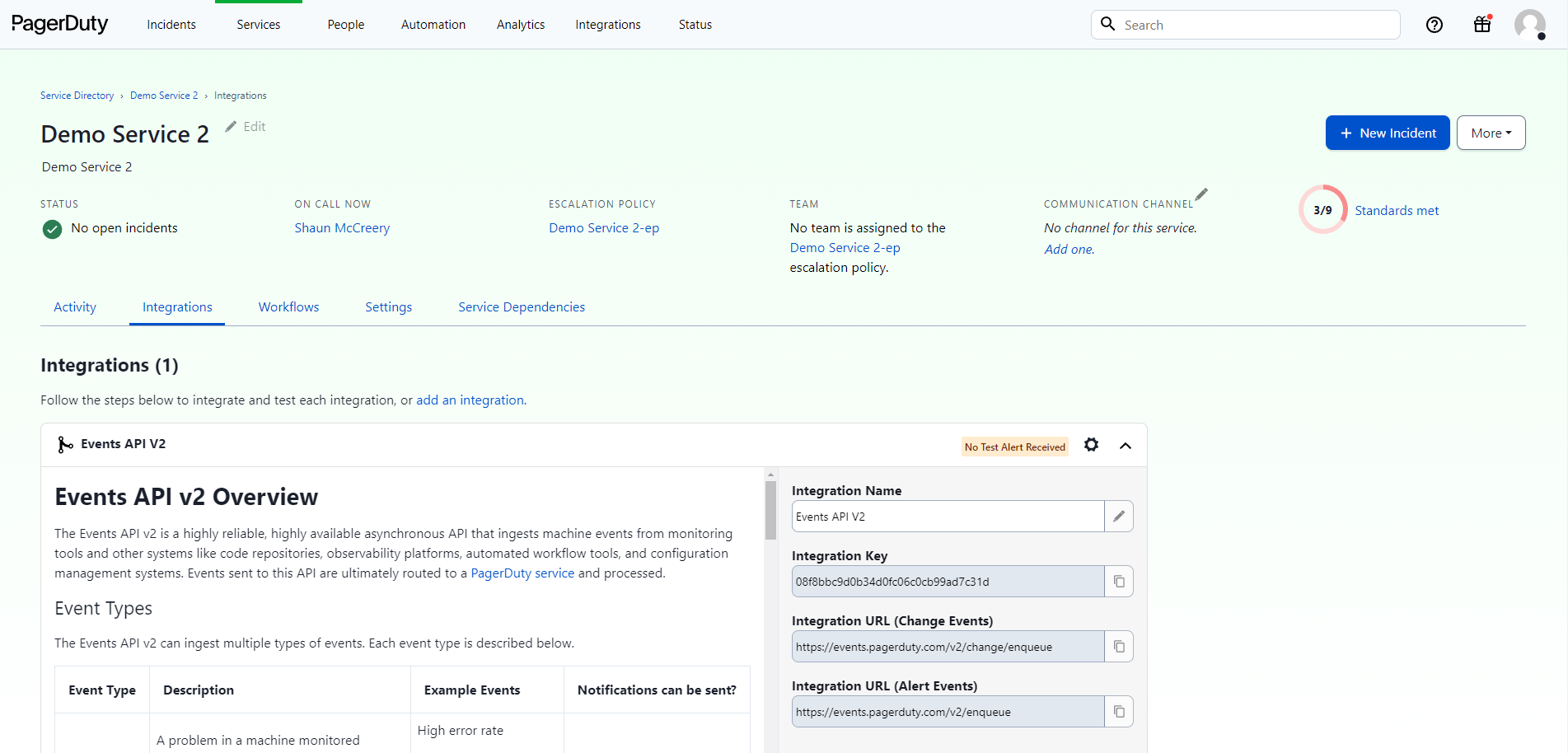Click the PagerDuty logo
The height and width of the screenshot is (753, 1568).
(59, 24)
